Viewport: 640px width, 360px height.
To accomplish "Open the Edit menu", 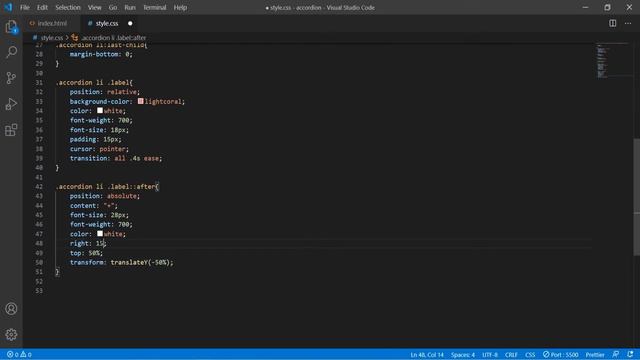I will [42, 7].
